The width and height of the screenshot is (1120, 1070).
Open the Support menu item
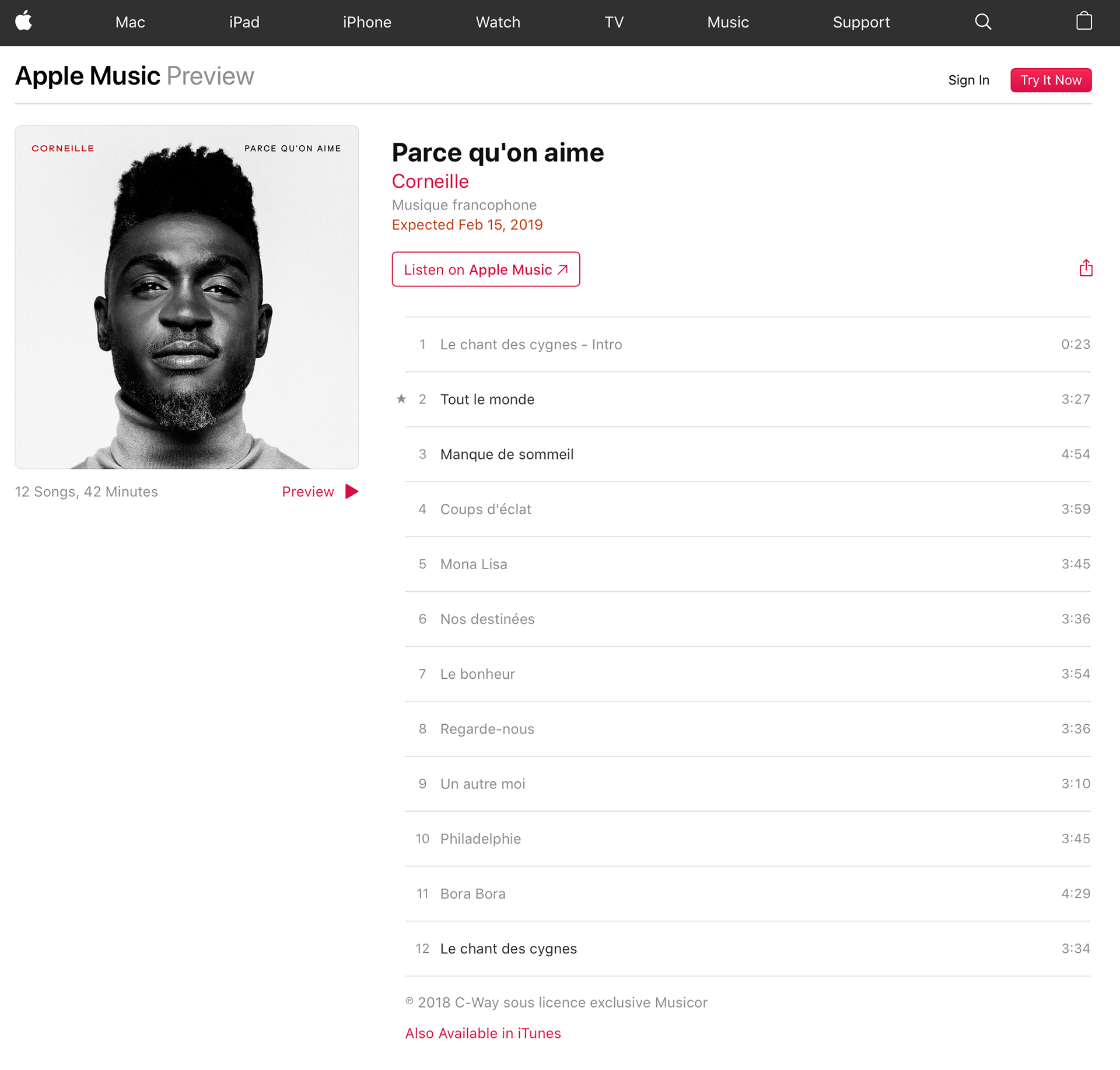[861, 22]
